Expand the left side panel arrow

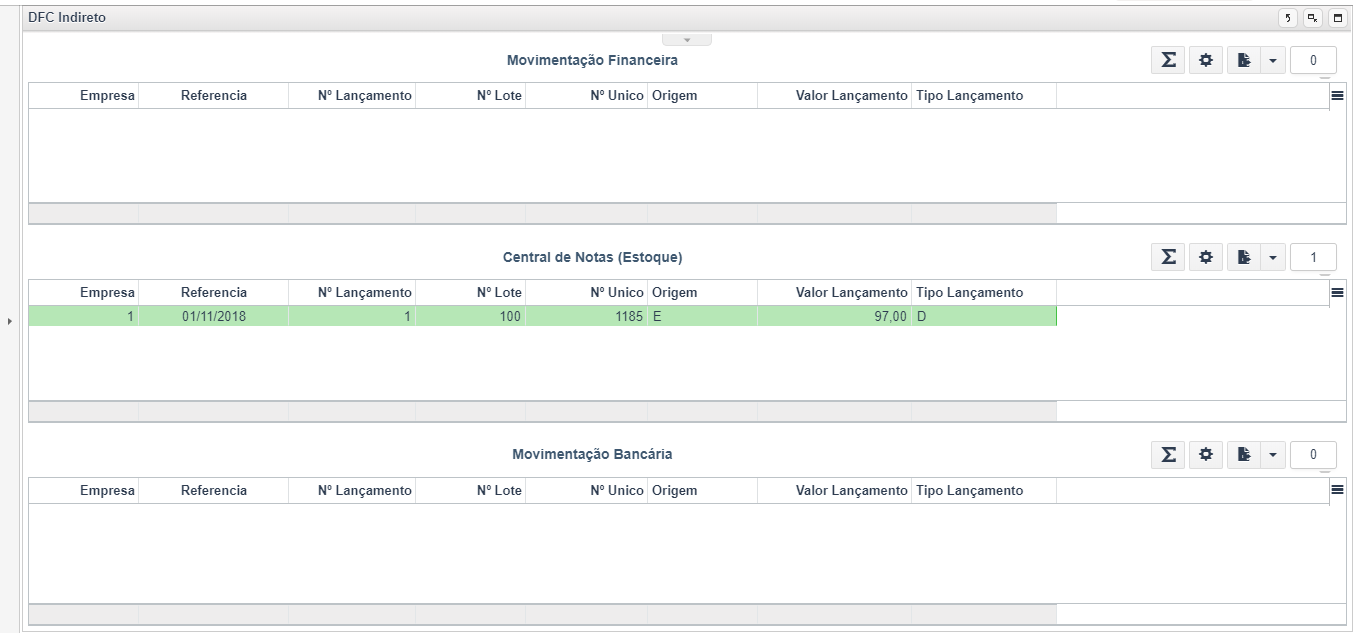[10, 321]
